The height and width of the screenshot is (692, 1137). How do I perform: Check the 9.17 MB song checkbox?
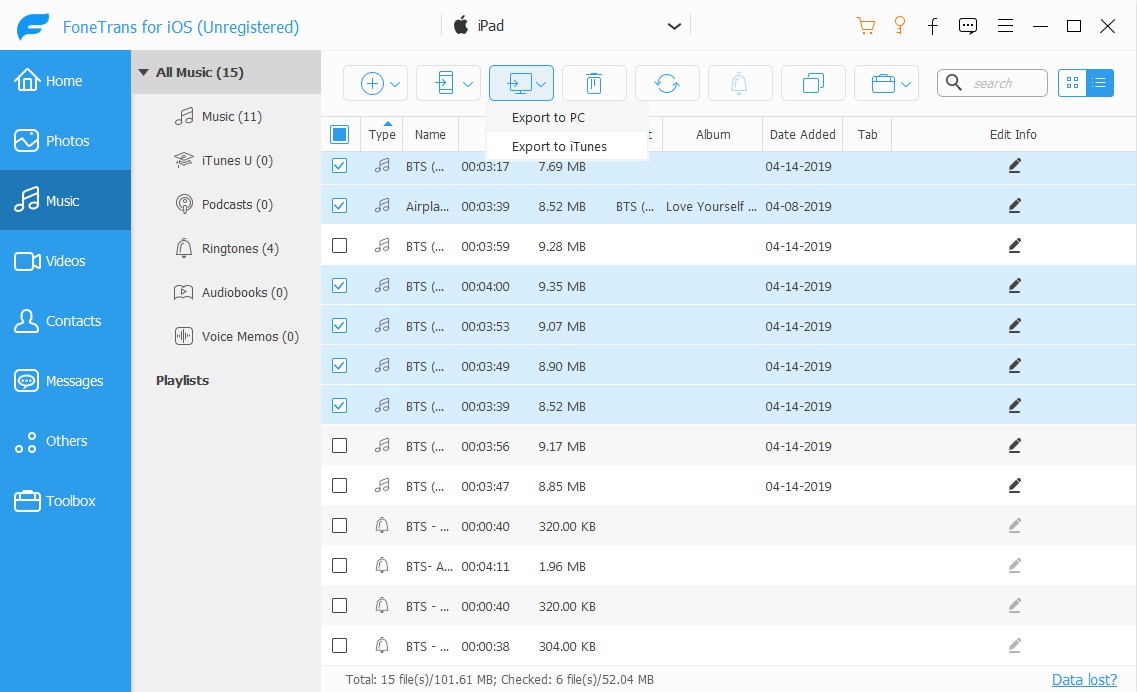coord(339,445)
